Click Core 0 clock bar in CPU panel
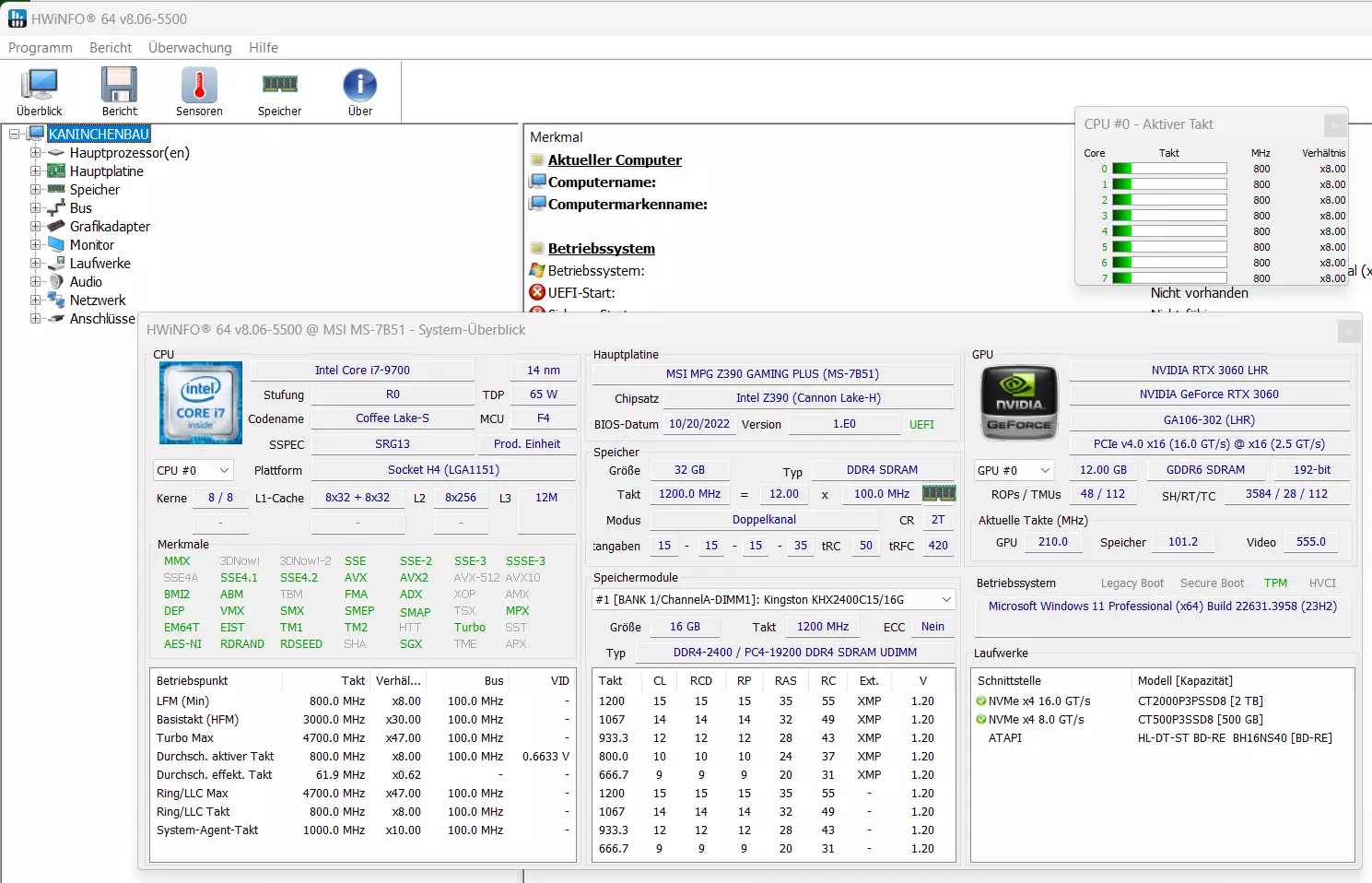 click(1169, 169)
